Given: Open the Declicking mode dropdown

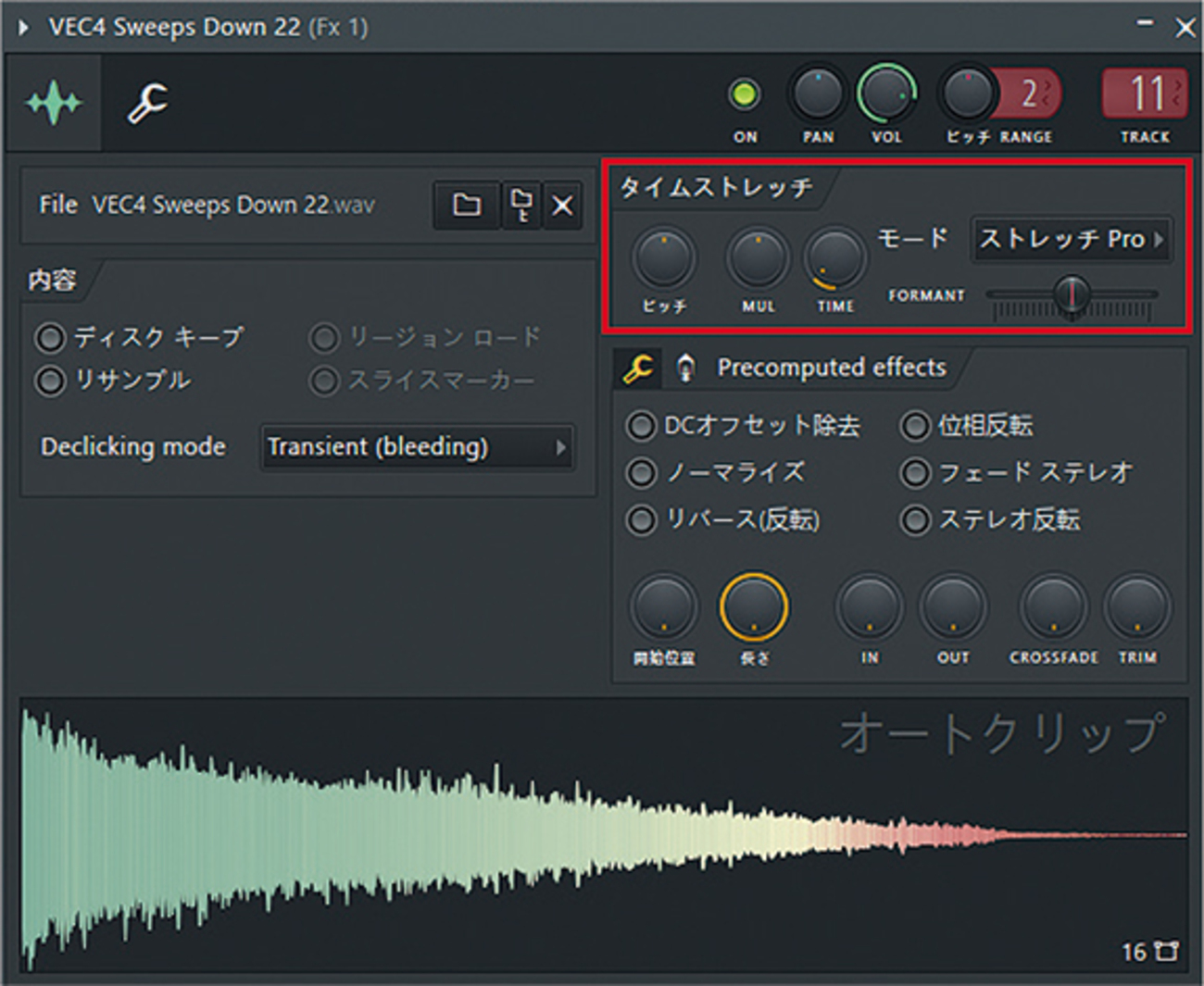Looking at the screenshot, I should pyautogui.click(x=417, y=447).
